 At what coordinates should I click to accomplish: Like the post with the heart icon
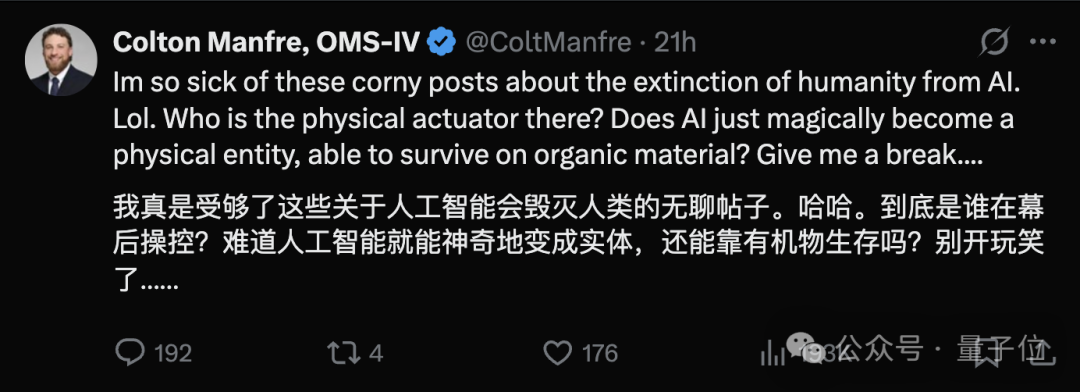(557, 353)
